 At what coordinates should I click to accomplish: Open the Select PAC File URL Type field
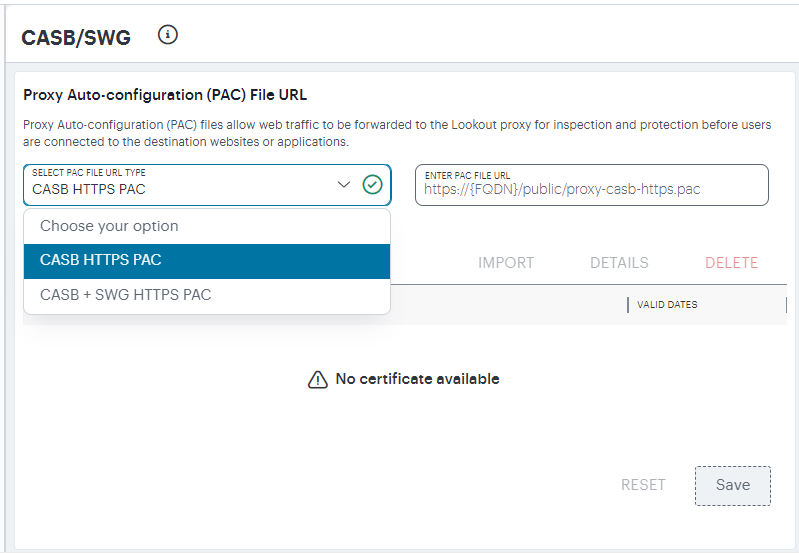tap(207, 185)
